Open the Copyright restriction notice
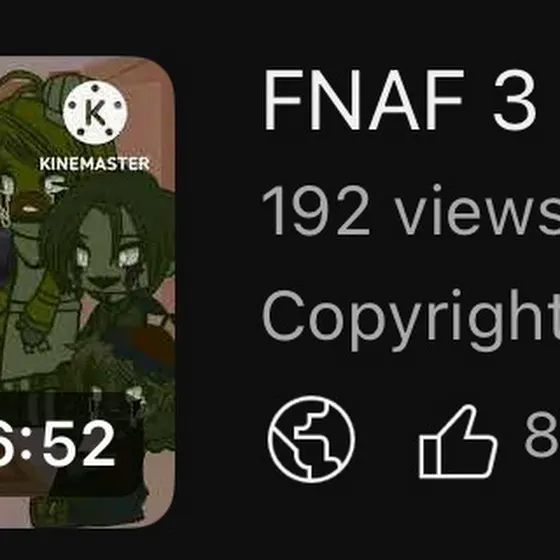The width and height of the screenshot is (560, 560). pyautogui.click(x=411, y=320)
